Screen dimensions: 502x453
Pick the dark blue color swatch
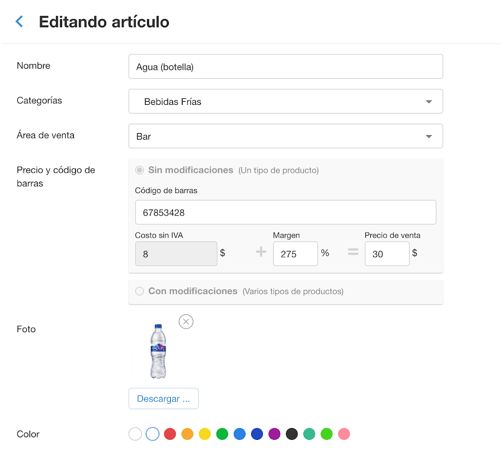pyautogui.click(x=257, y=434)
